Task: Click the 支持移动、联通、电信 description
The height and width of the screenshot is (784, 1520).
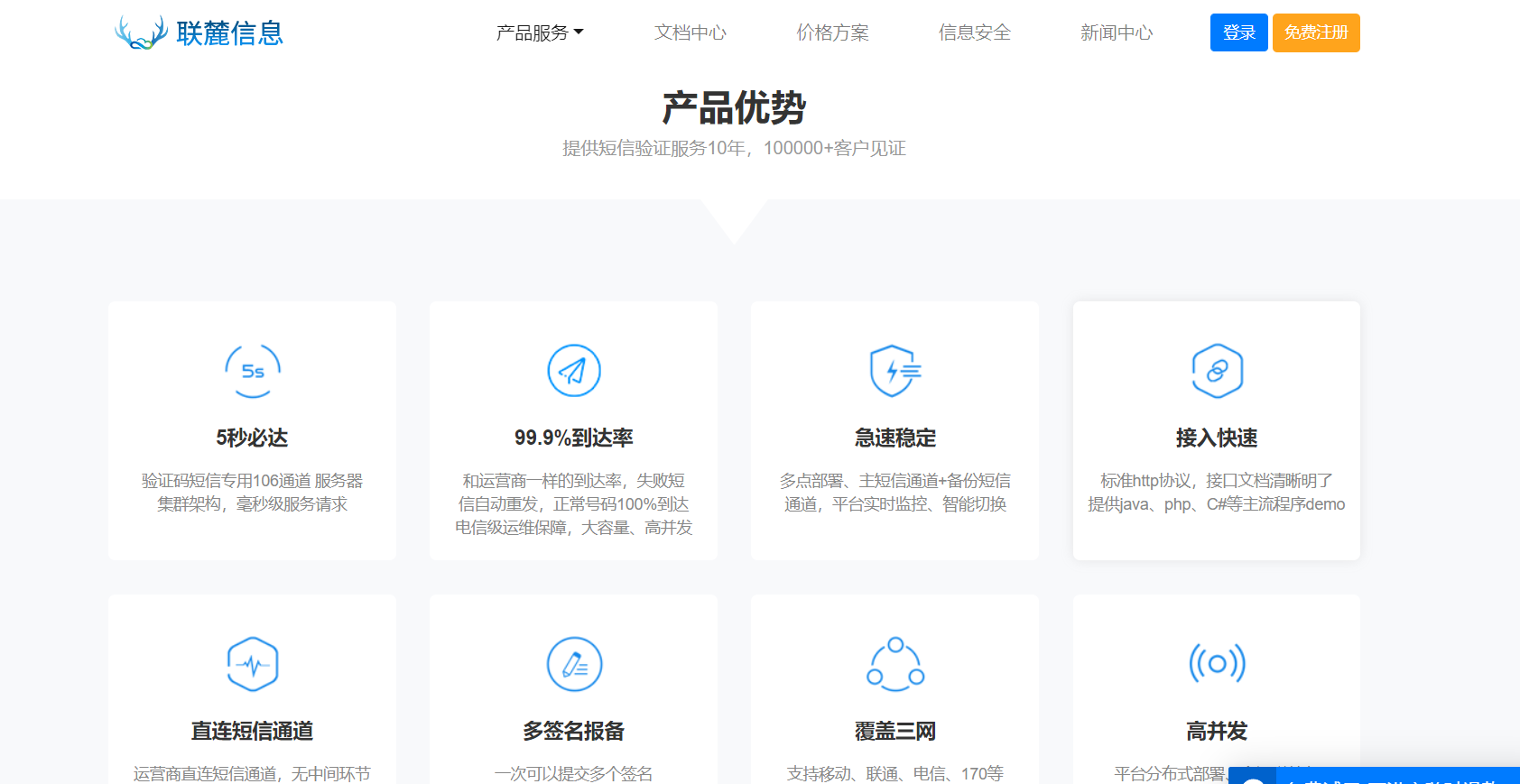Action: click(895, 773)
